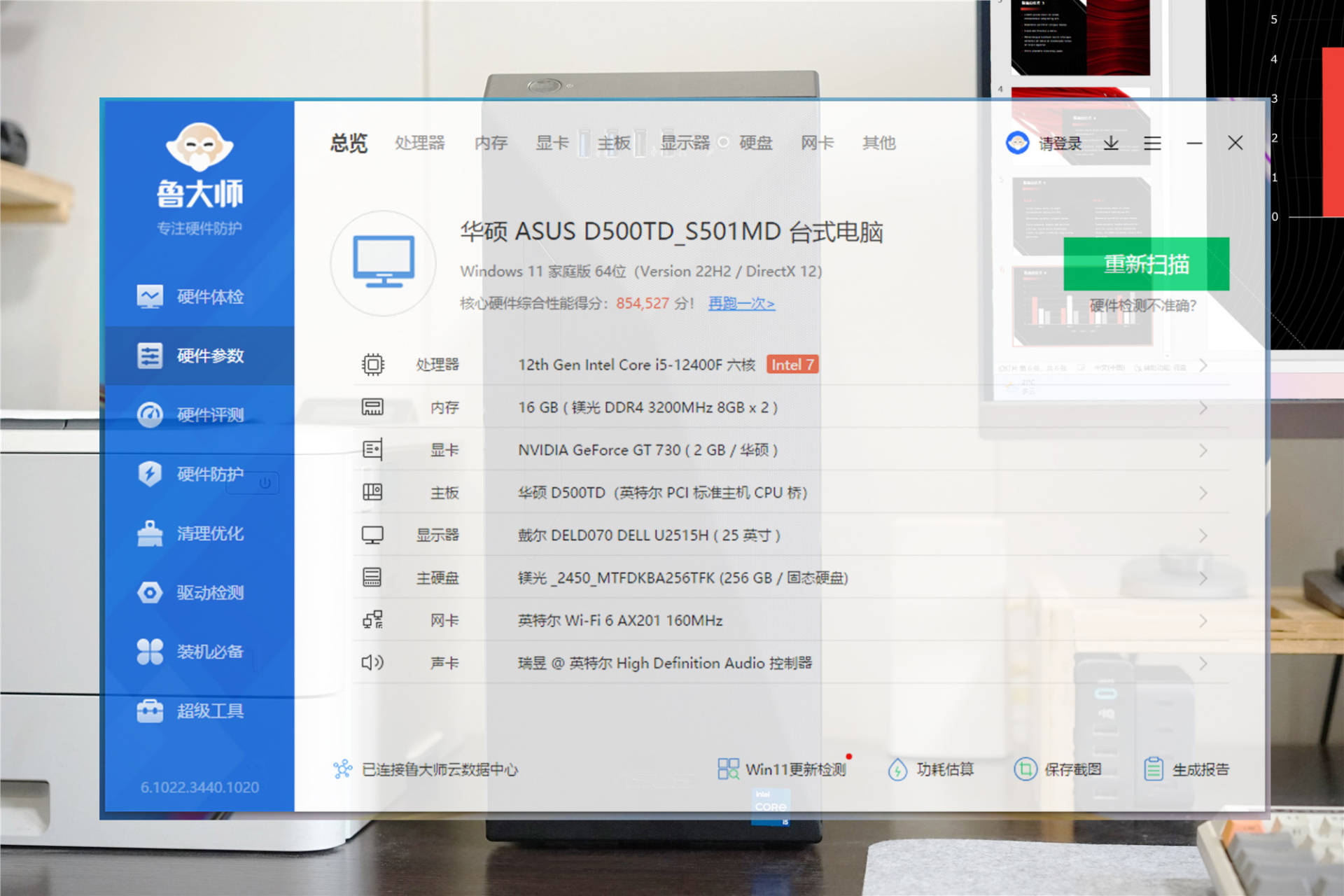Viewport: 1344px width, 896px height.
Task: Click the 重新扫描 rescan button
Action: (x=1146, y=264)
